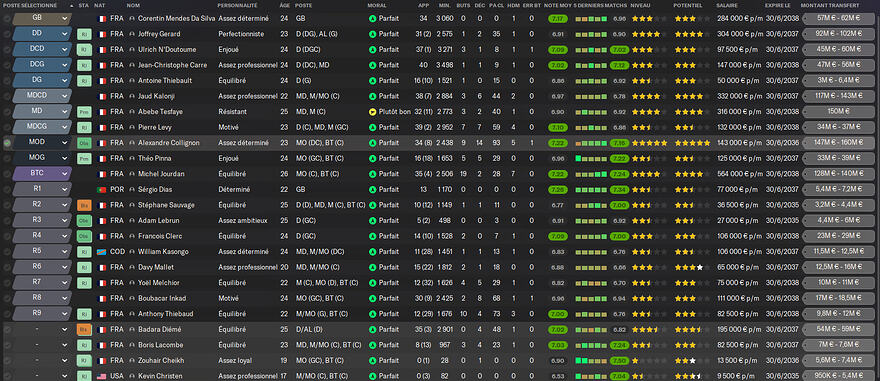Click the Obs status badge for Adam Lebrun

[x=84, y=221]
